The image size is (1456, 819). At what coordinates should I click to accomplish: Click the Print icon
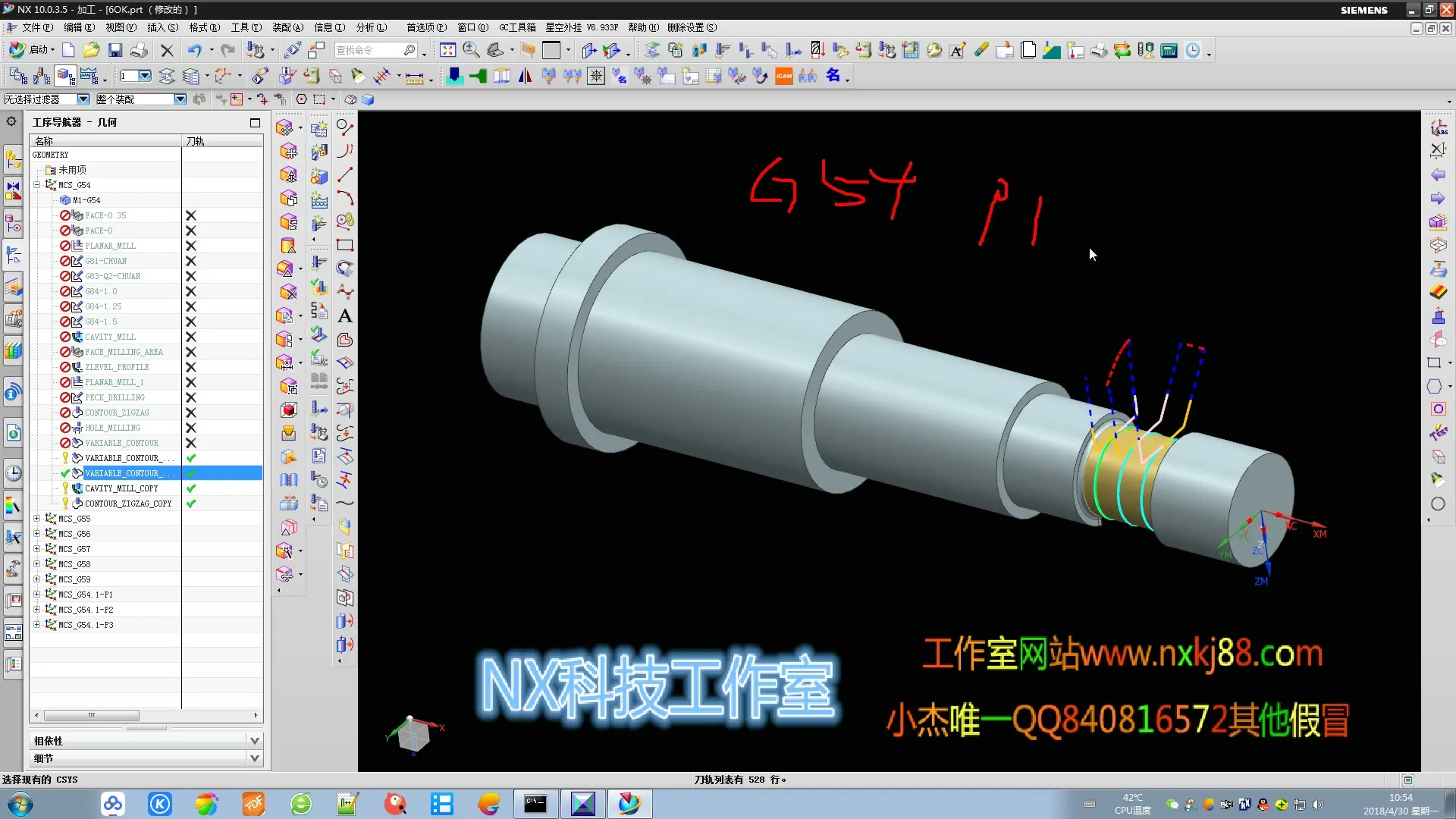point(139,50)
